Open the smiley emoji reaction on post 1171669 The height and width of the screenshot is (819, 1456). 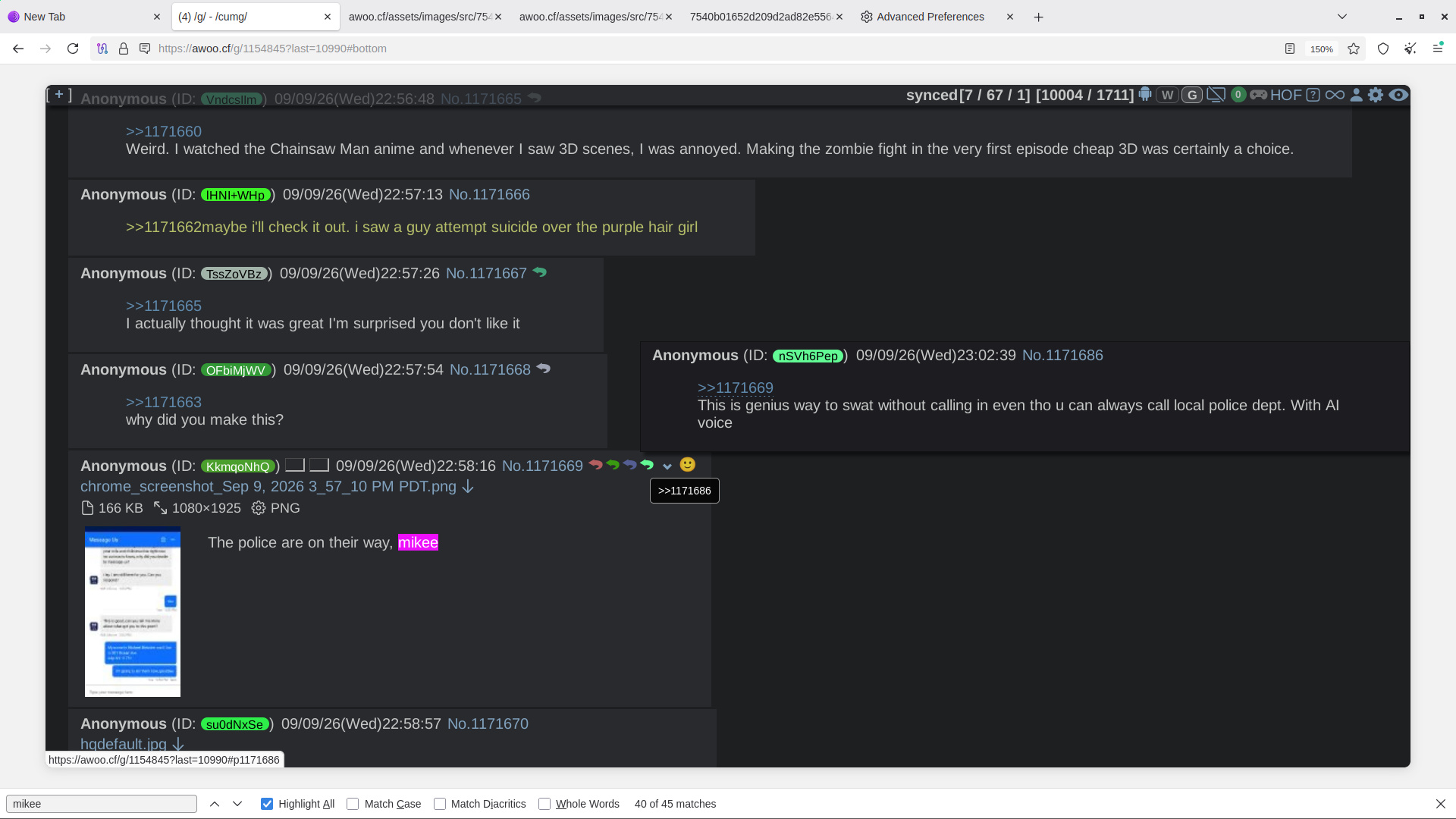(x=688, y=465)
